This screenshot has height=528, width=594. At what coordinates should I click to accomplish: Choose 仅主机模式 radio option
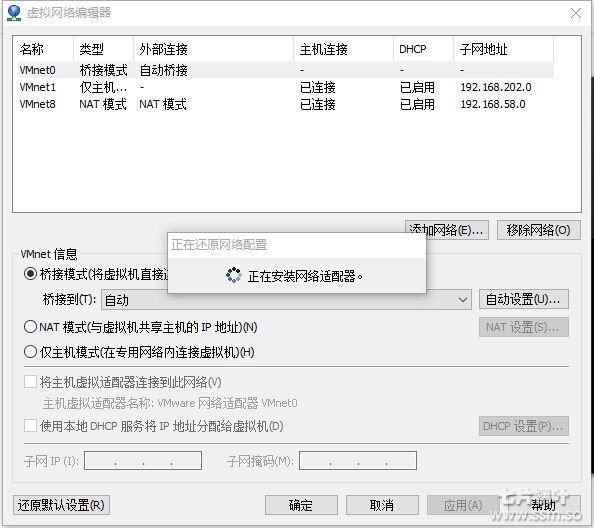pyautogui.click(x=30, y=352)
